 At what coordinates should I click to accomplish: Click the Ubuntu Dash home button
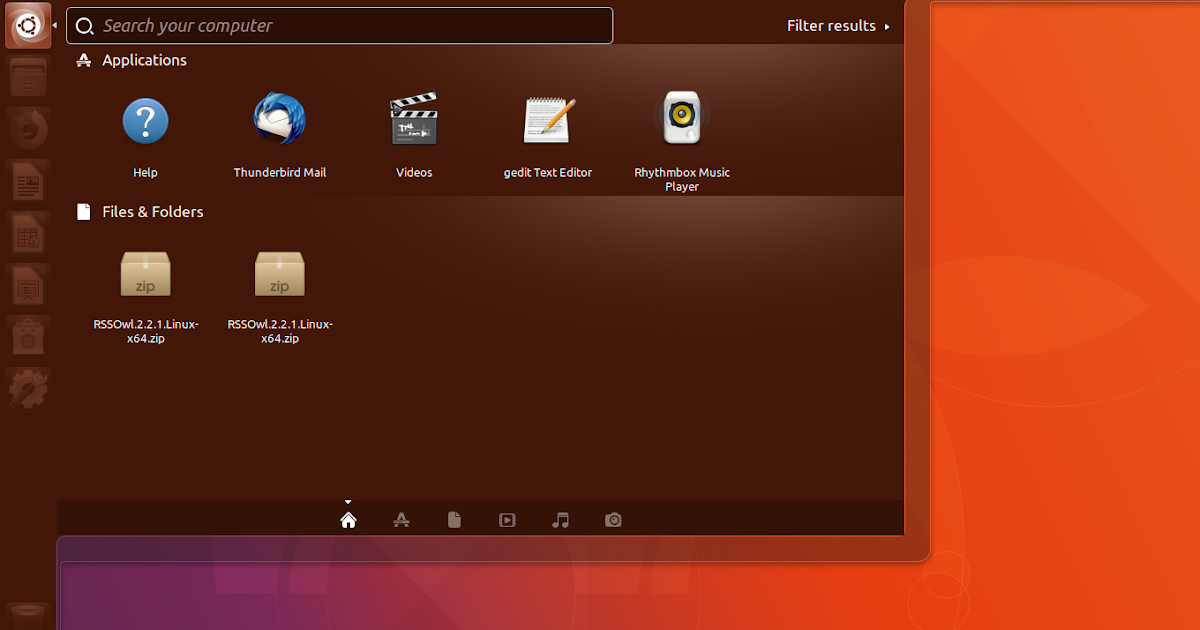pos(28,25)
